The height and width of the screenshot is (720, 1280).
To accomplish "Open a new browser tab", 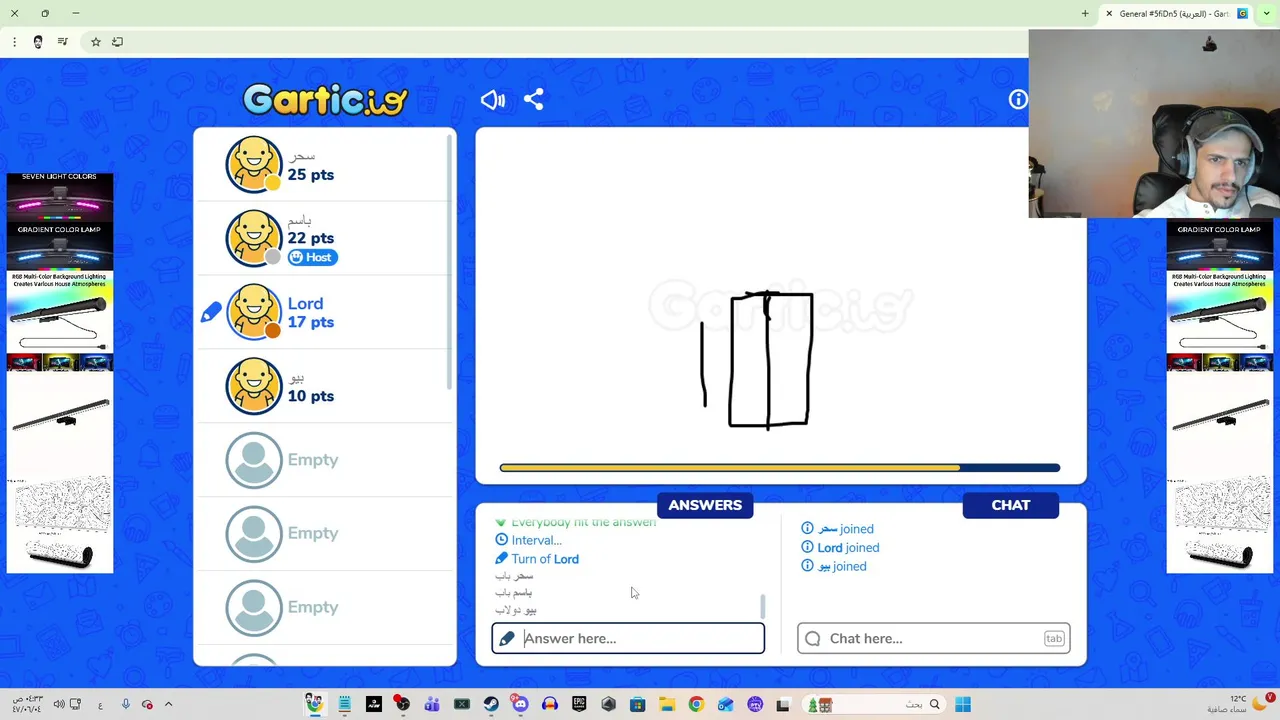I will click(1085, 14).
